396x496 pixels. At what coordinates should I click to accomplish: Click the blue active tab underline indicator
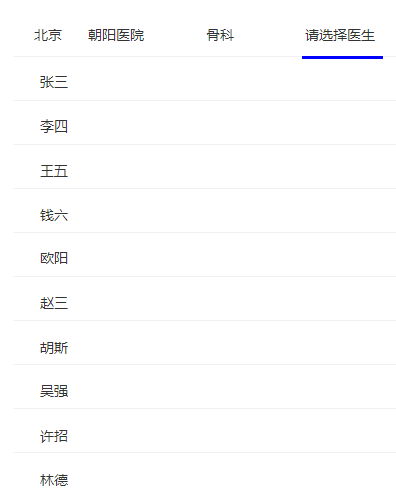(x=342, y=57)
